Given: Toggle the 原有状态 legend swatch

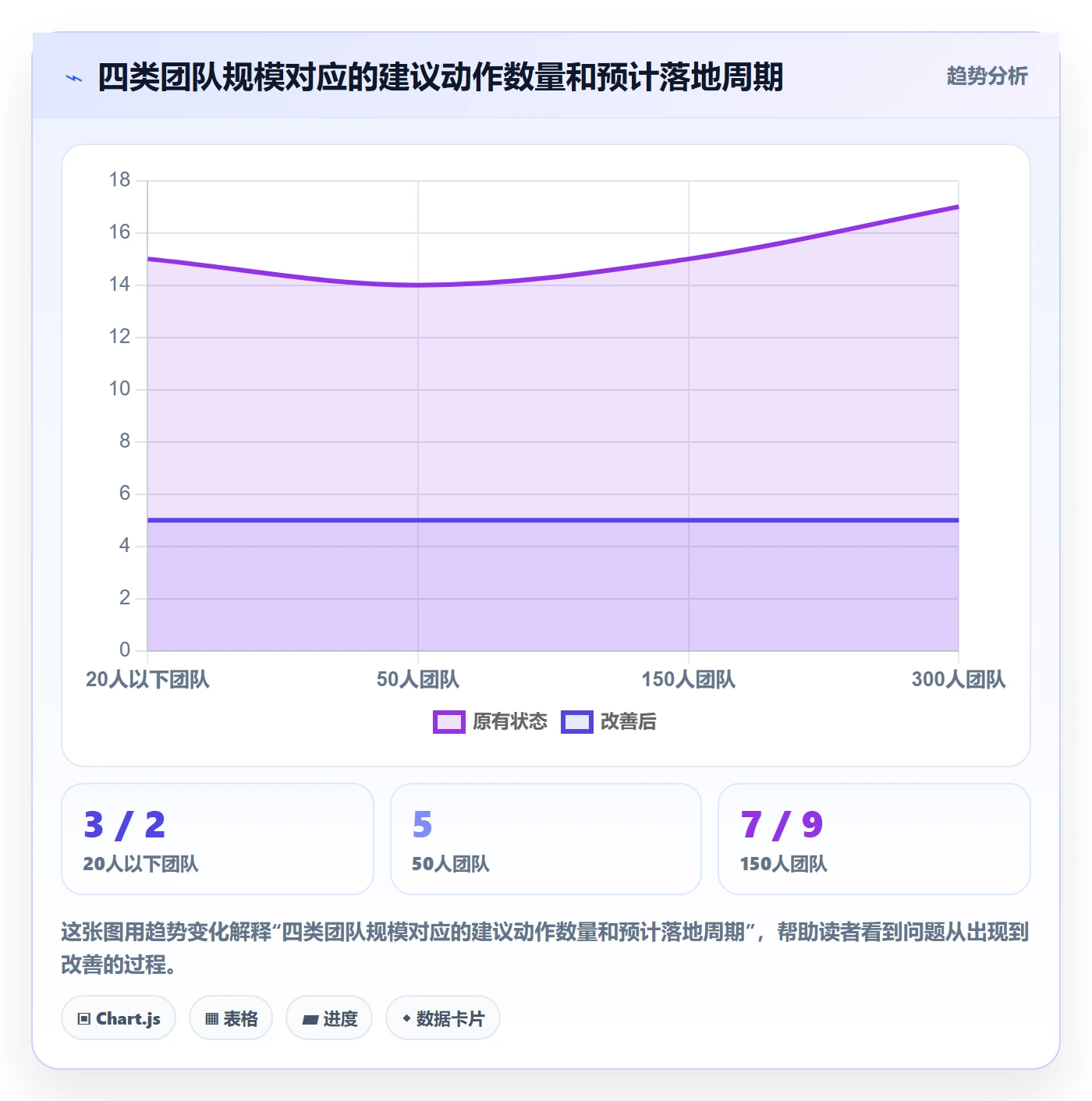Looking at the screenshot, I should pyautogui.click(x=449, y=722).
